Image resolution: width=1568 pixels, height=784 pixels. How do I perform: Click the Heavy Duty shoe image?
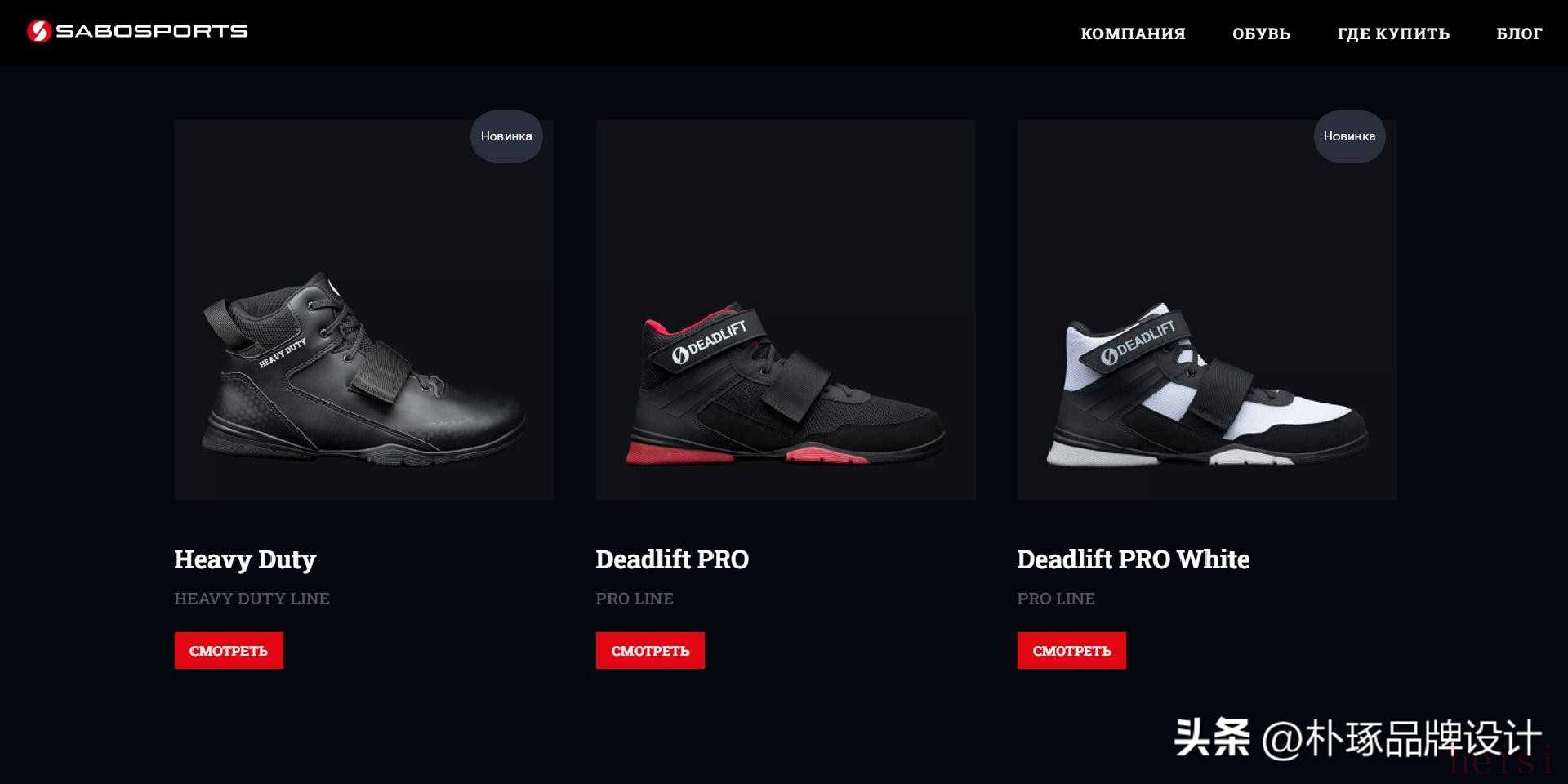363,310
